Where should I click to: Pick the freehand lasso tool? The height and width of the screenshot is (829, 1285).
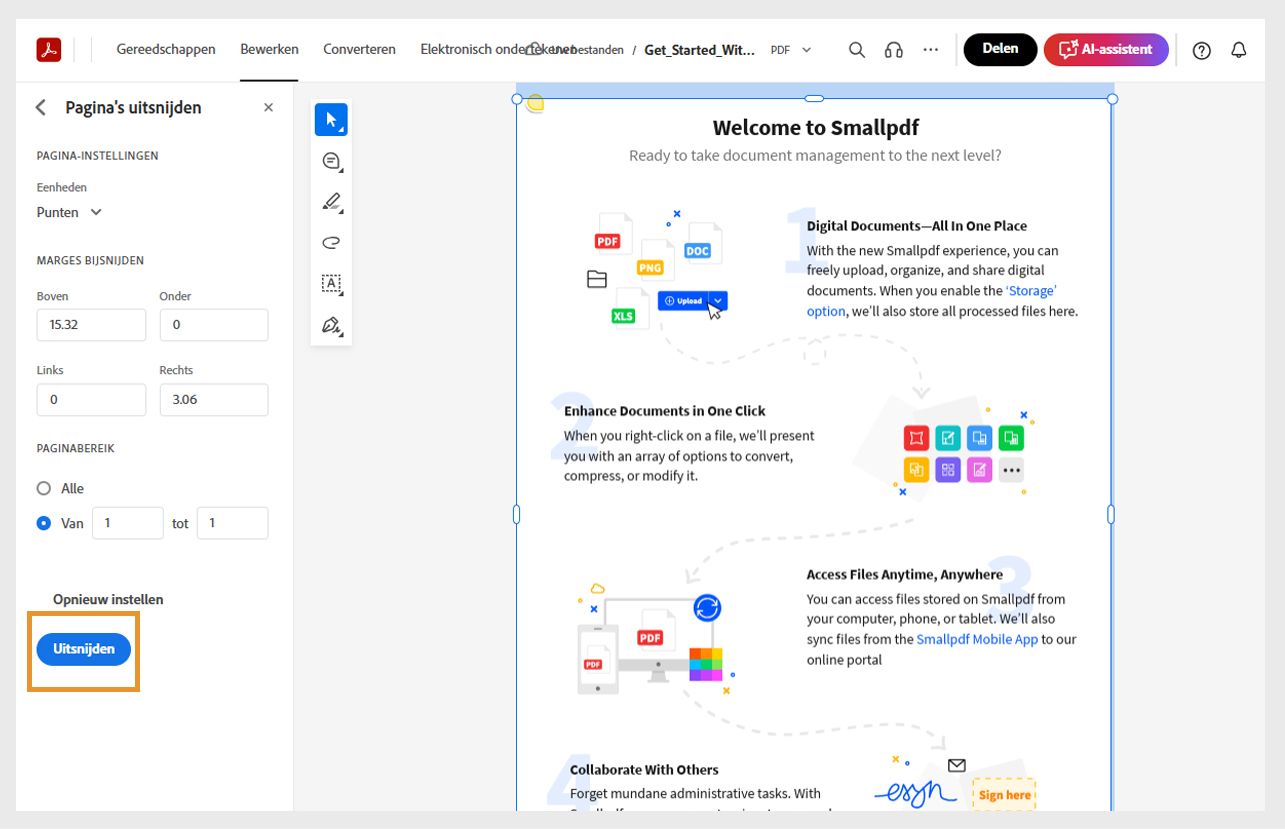tap(330, 242)
